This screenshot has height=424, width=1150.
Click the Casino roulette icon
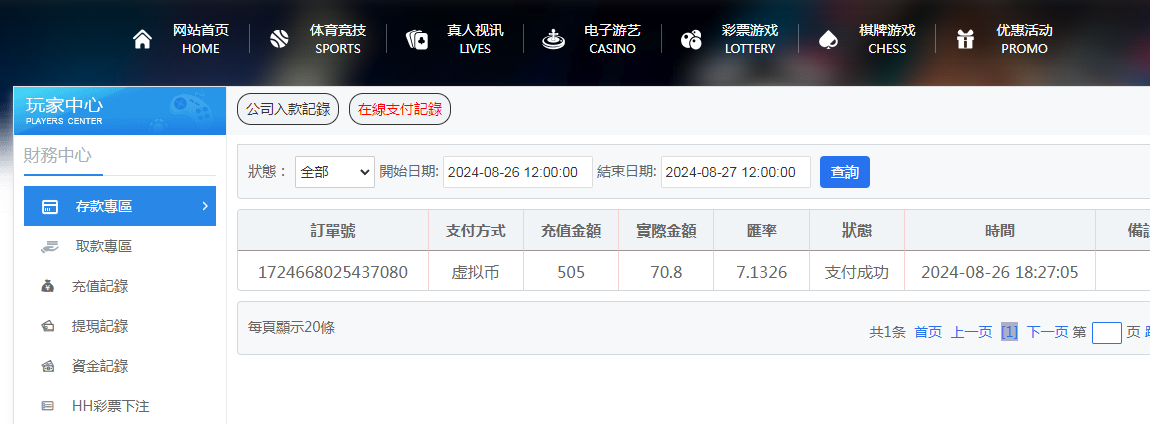[x=553, y=39]
